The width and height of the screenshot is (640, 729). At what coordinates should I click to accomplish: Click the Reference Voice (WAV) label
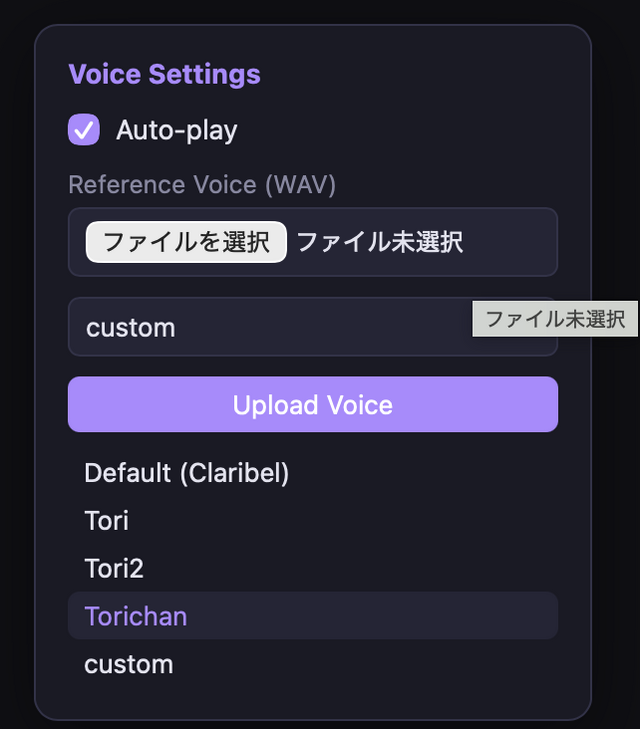pos(202,185)
